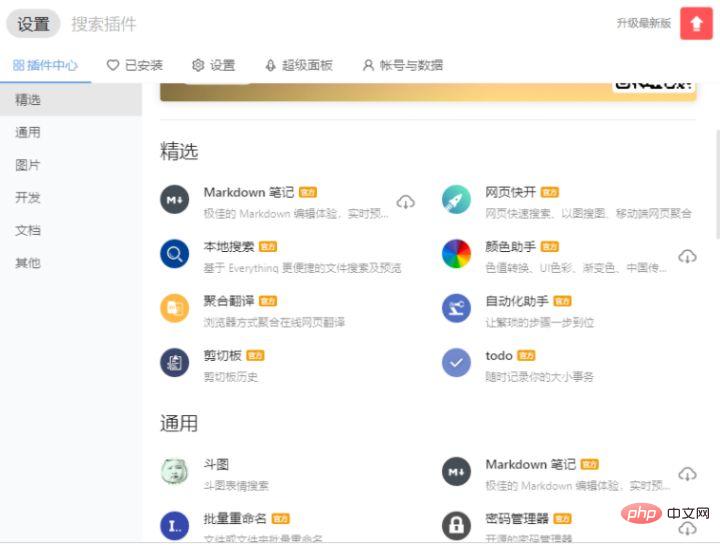This screenshot has width=720, height=546.
Task: Download the 颜色助手 plugin
Action: coord(687,257)
